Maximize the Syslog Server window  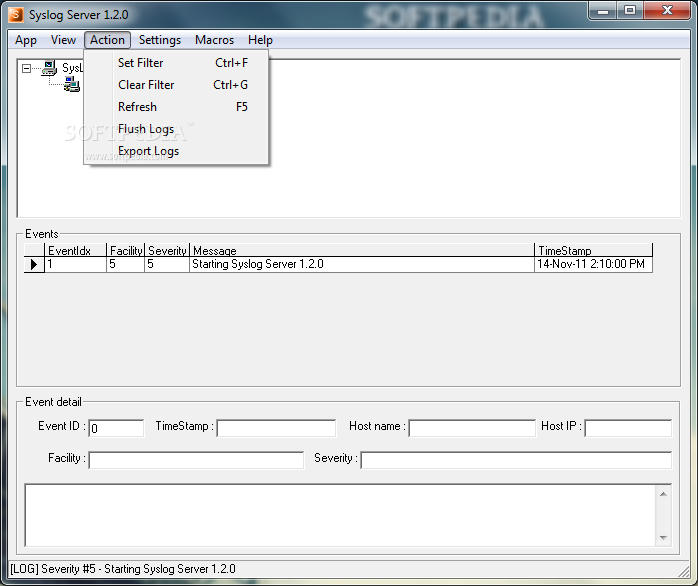(630, 10)
